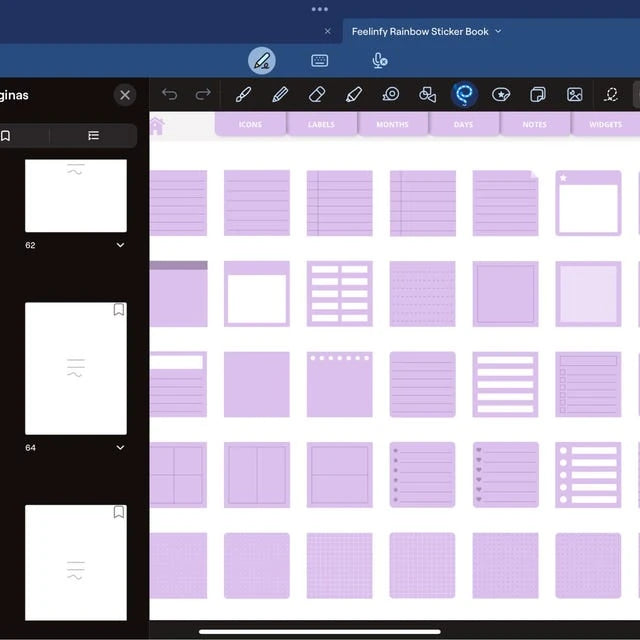Open the MONTHS tab
Viewport: 640px width, 640px height.
click(x=392, y=124)
